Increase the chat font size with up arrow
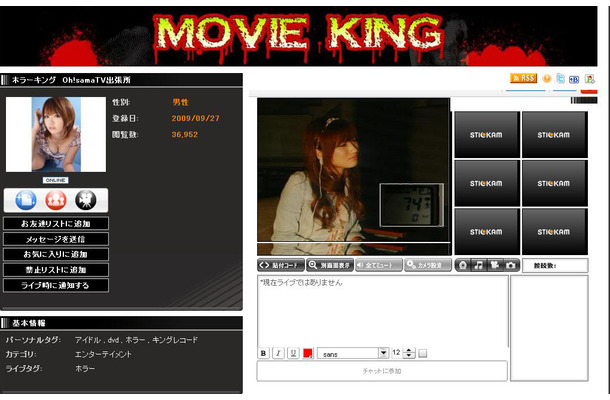Screen dimensions: 610x400 point(409,351)
